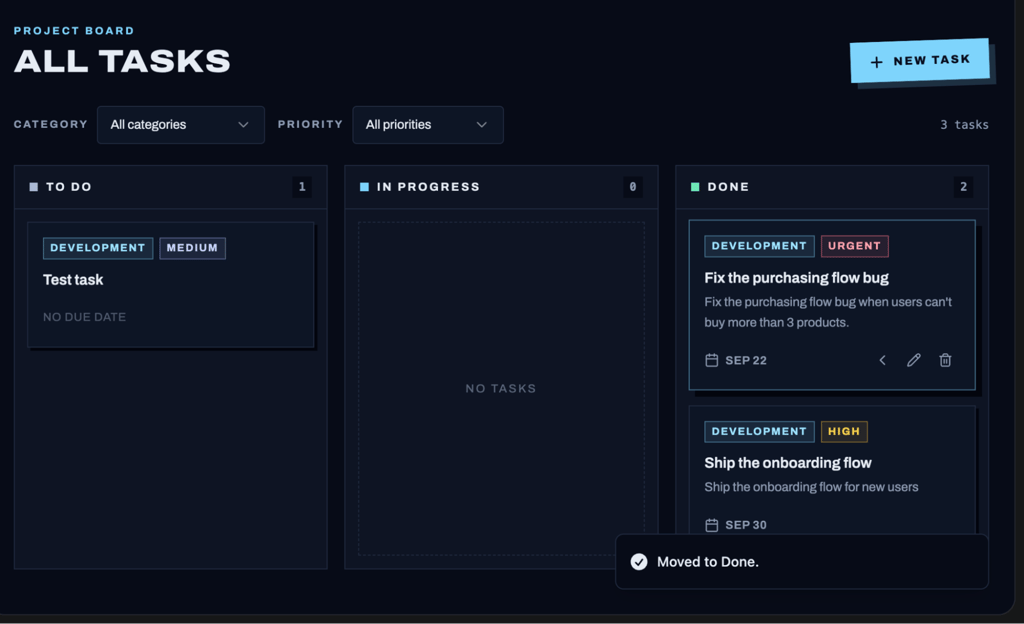Viewport: 1024px width, 624px height.
Task: Open the Fix the purchasing flow bug title
Action: tap(796, 278)
